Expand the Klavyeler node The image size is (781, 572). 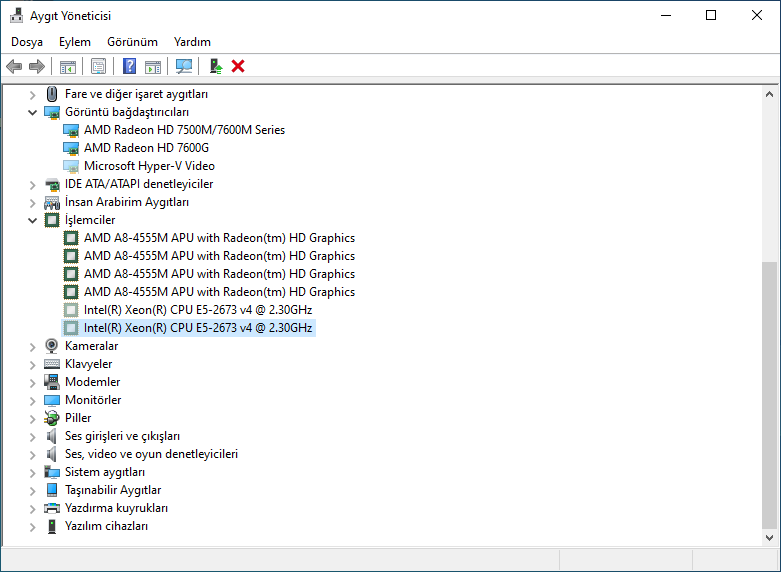pos(32,365)
